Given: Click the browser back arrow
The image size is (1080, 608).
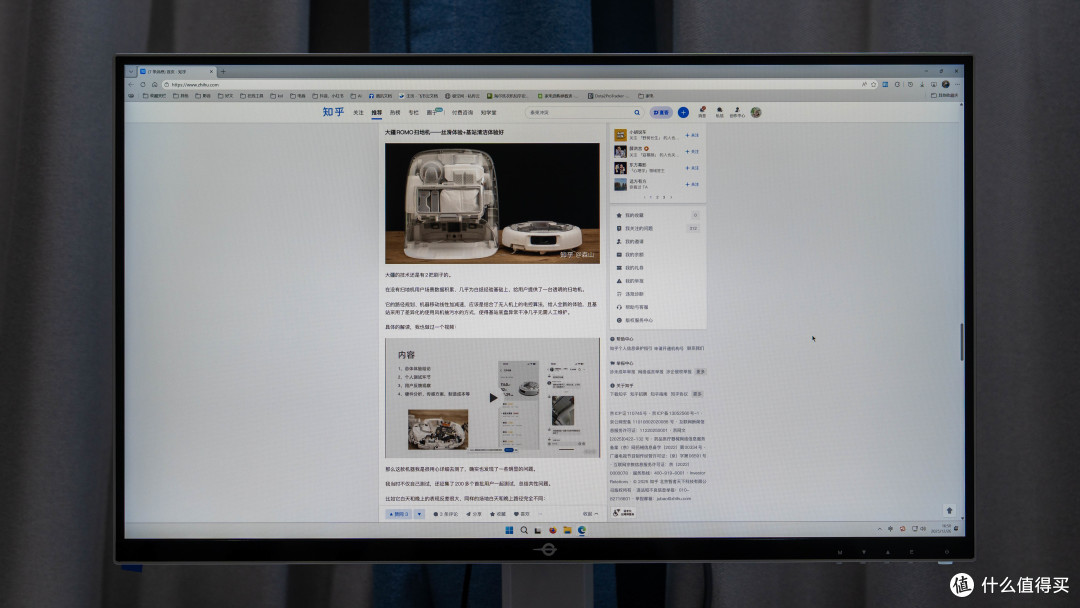Looking at the screenshot, I should click(x=131, y=84).
